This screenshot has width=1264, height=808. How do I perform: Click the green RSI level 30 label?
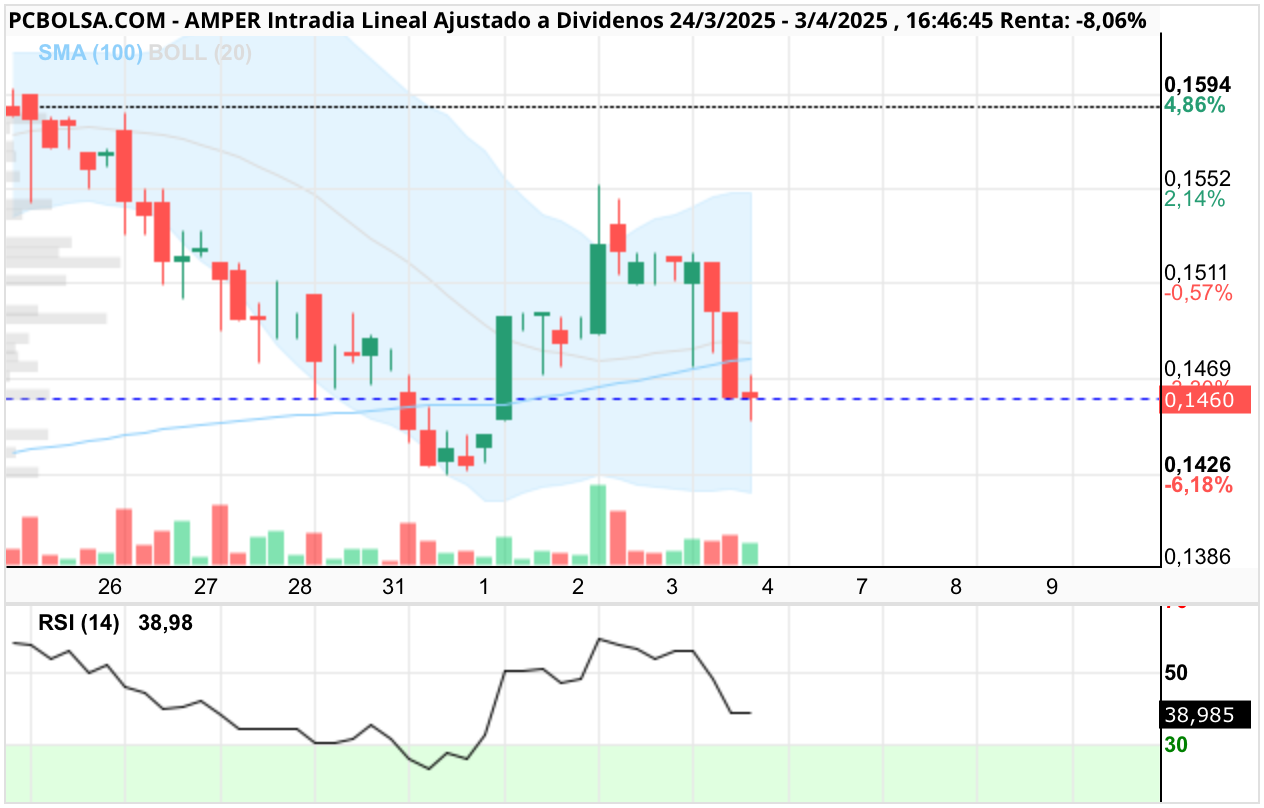coord(1176,745)
